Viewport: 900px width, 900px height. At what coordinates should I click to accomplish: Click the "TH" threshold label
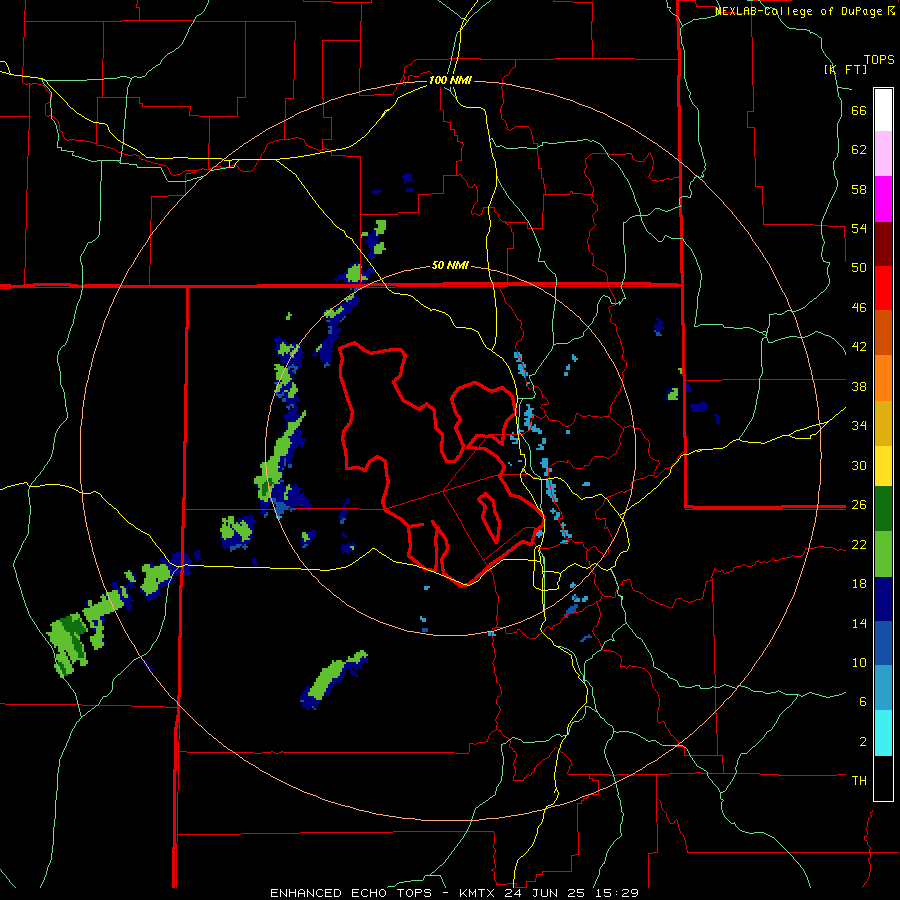[859, 781]
